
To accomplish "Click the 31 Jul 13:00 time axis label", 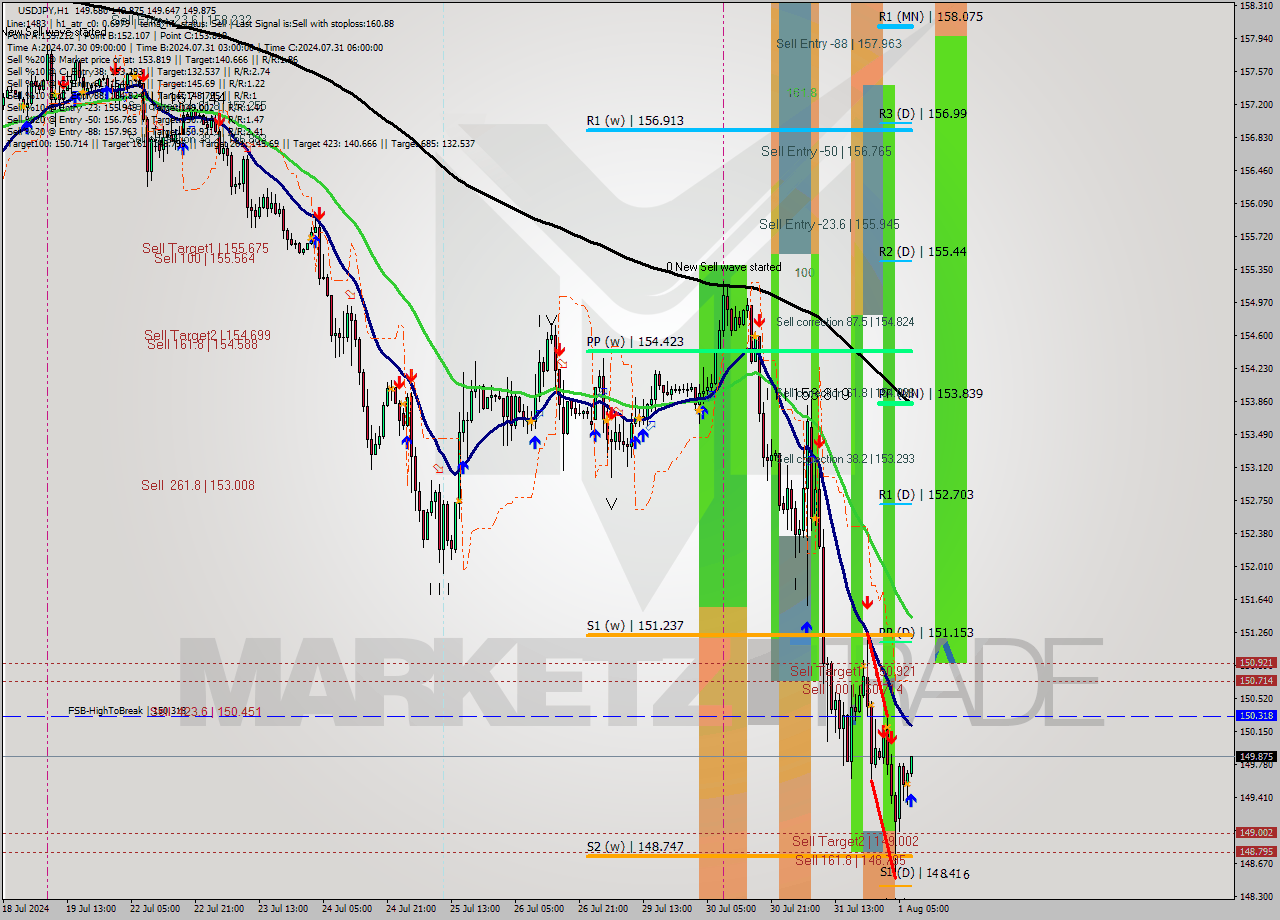I will (859, 909).
